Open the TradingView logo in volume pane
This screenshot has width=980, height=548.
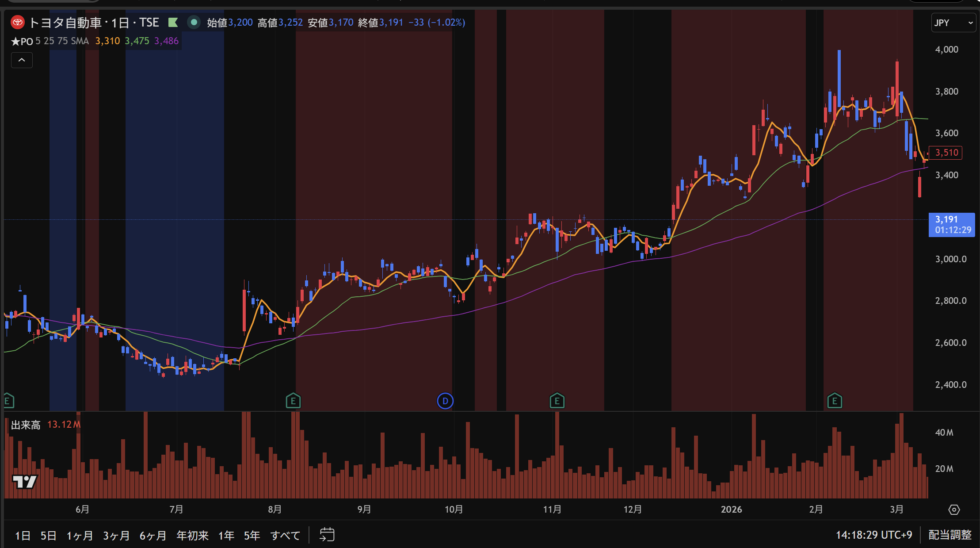coord(24,483)
